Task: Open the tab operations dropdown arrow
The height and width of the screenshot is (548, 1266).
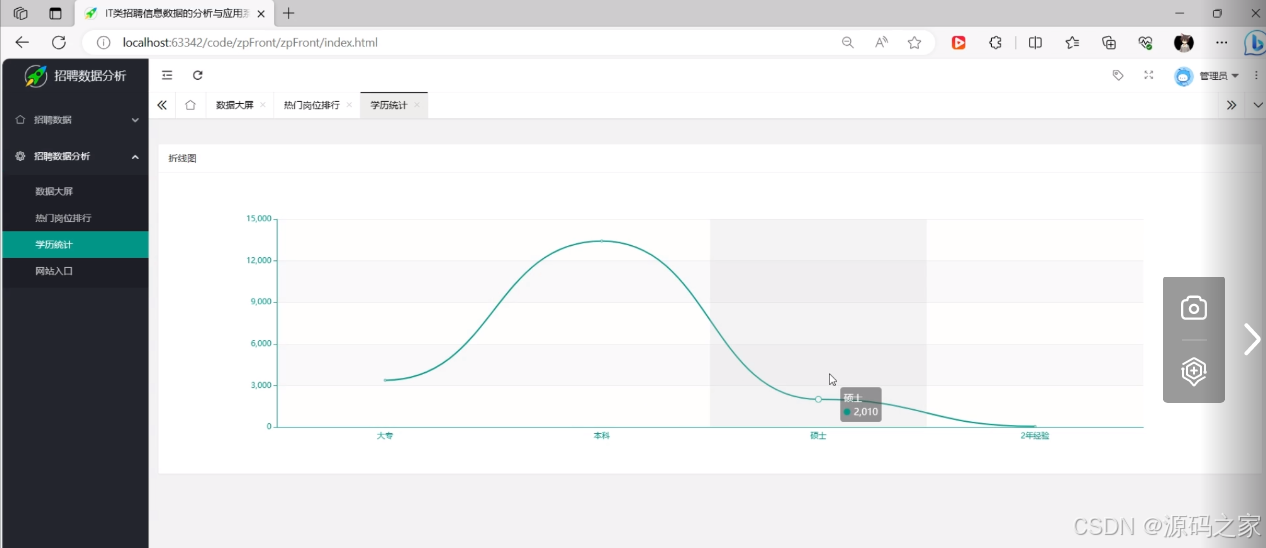Action: [1257, 105]
